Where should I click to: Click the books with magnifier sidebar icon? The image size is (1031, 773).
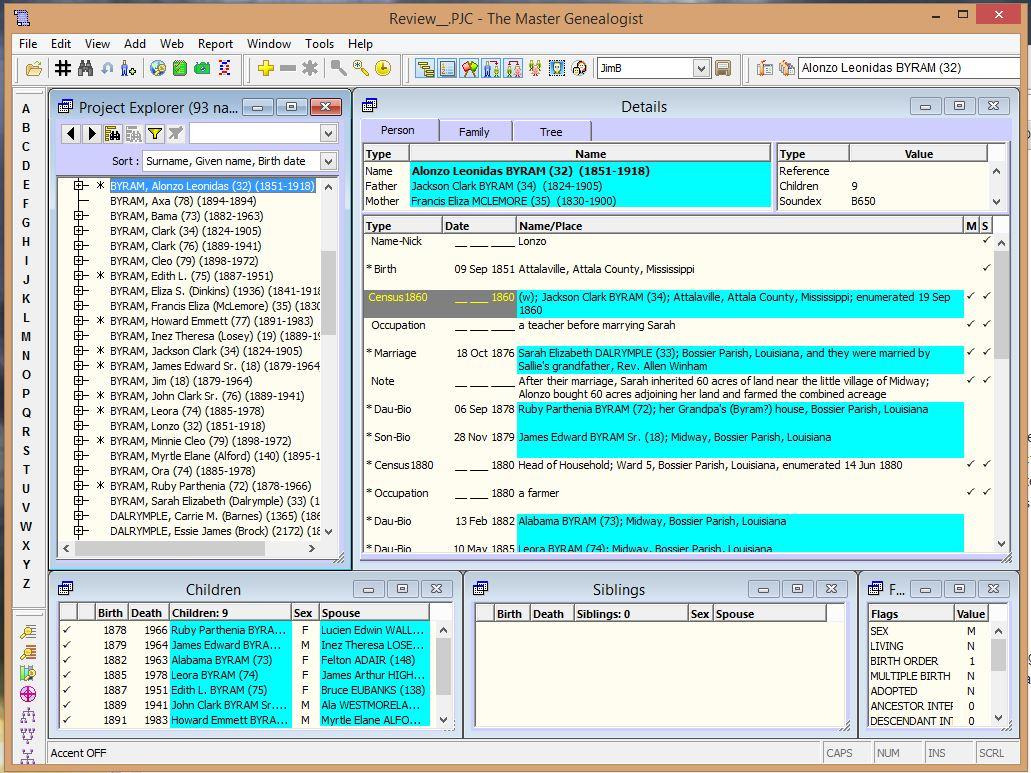point(28,673)
